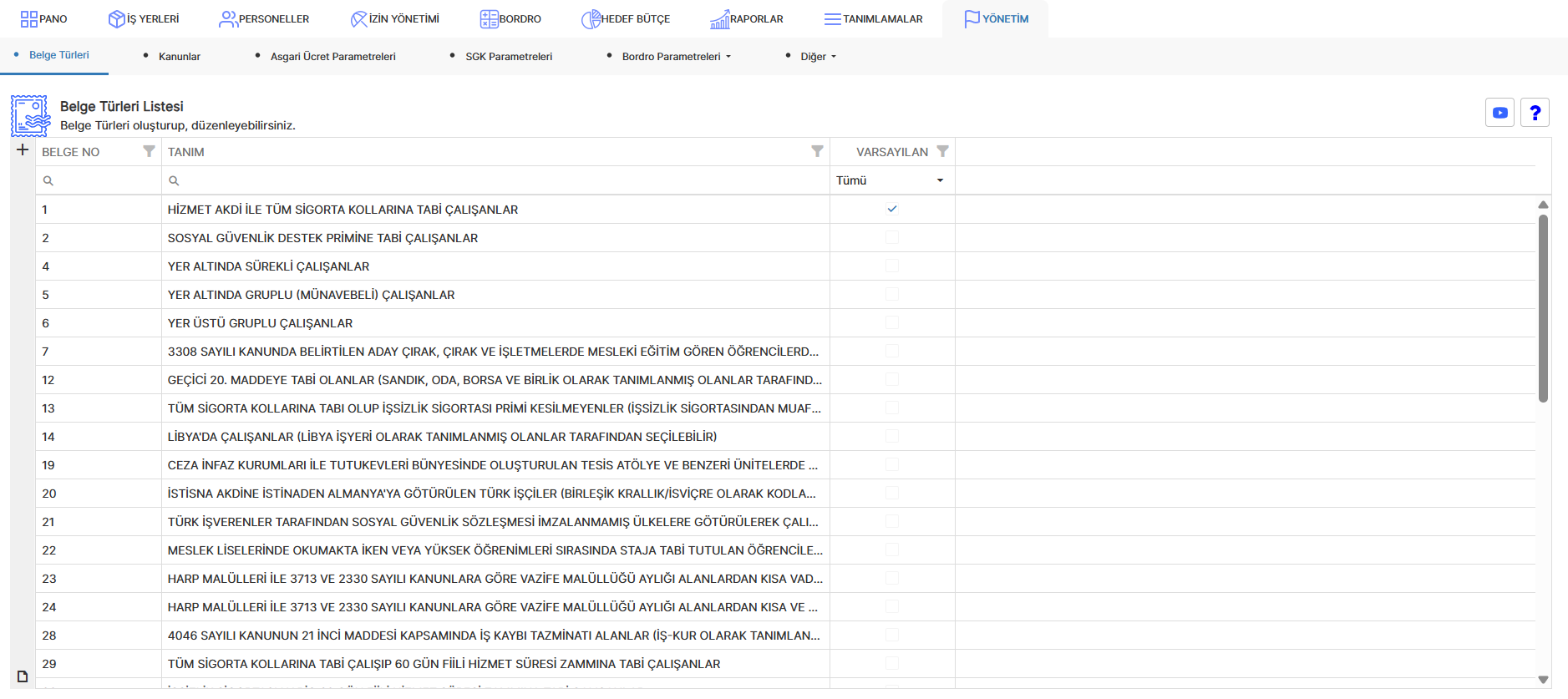Click the document icon at bottom left

23,676
